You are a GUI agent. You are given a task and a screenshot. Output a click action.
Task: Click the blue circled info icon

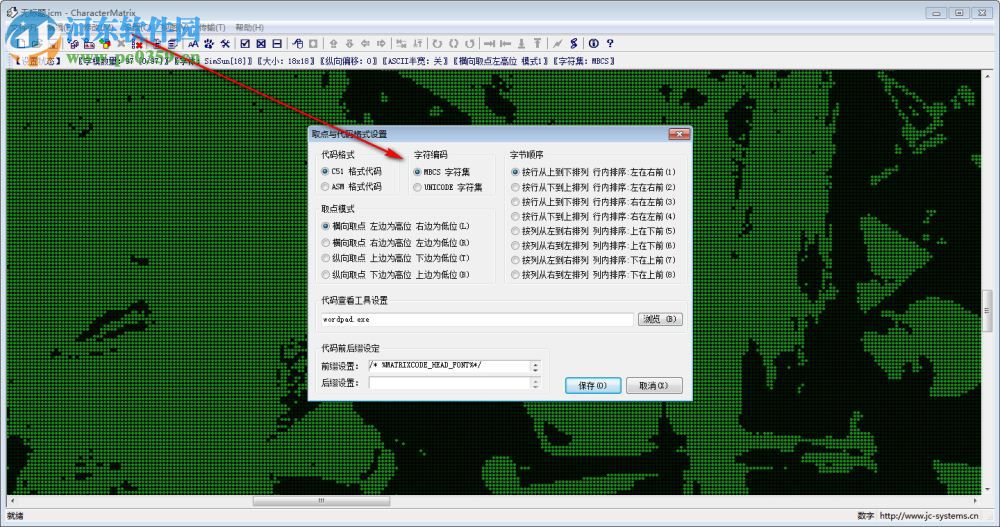point(594,43)
